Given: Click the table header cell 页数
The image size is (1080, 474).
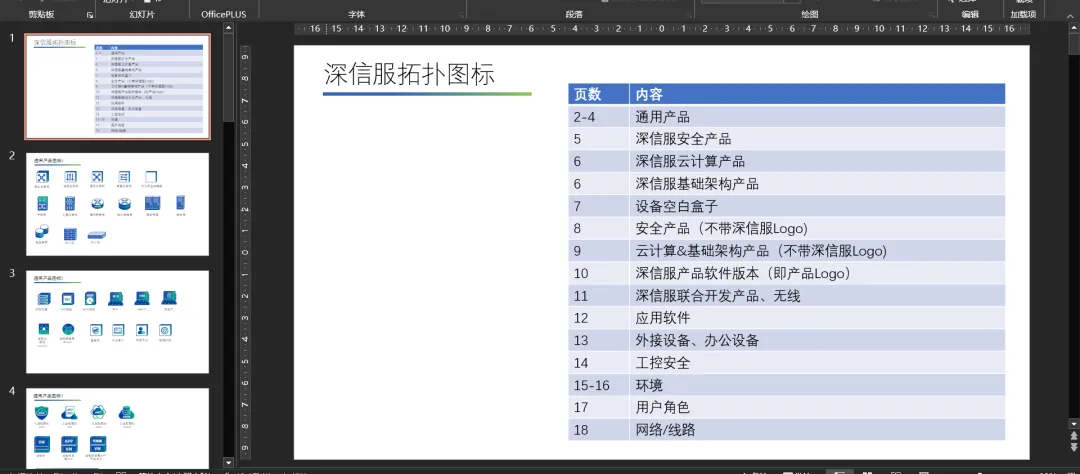Looking at the screenshot, I should click(599, 94).
